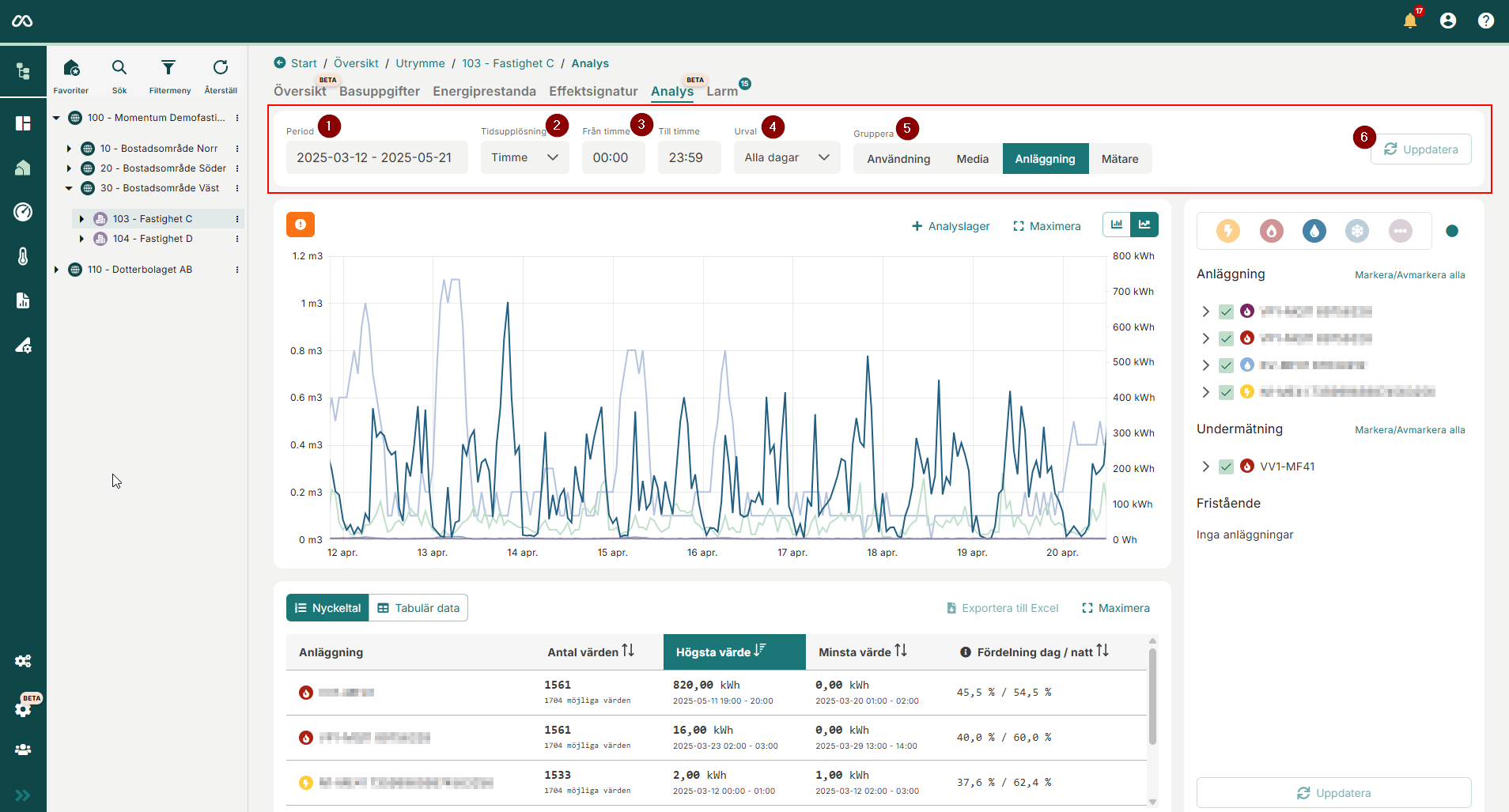
Task: Click the table vertical scrollbar
Action: (1152, 696)
